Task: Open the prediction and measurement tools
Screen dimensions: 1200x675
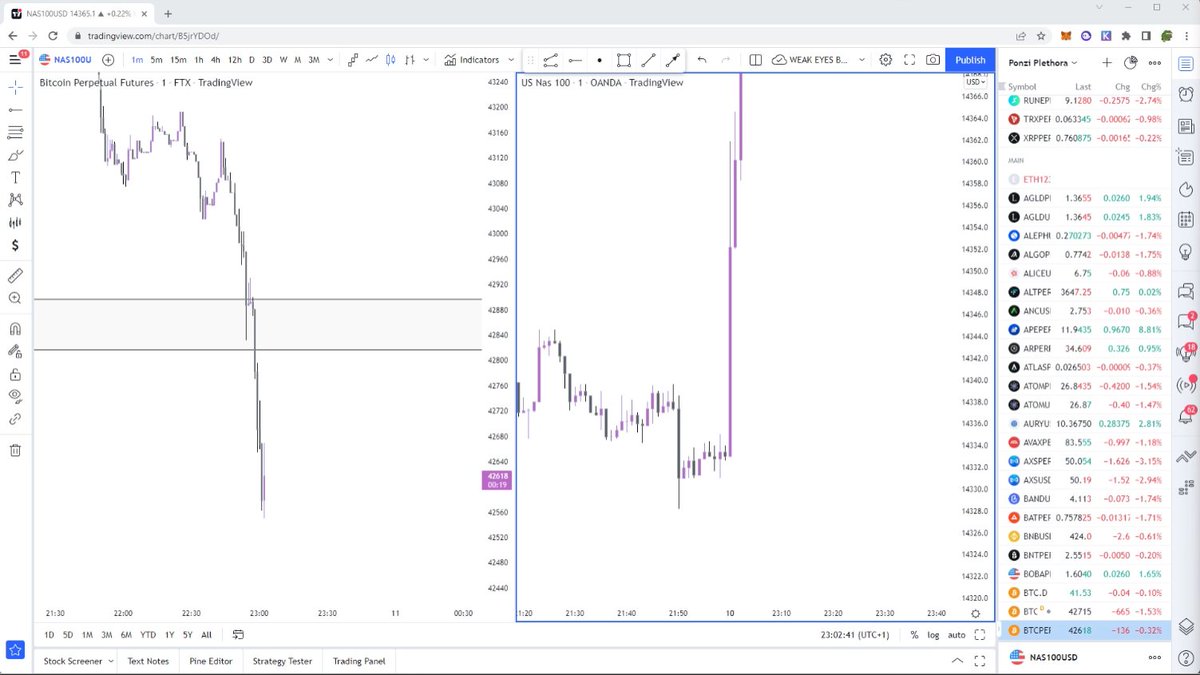Action: point(15,222)
